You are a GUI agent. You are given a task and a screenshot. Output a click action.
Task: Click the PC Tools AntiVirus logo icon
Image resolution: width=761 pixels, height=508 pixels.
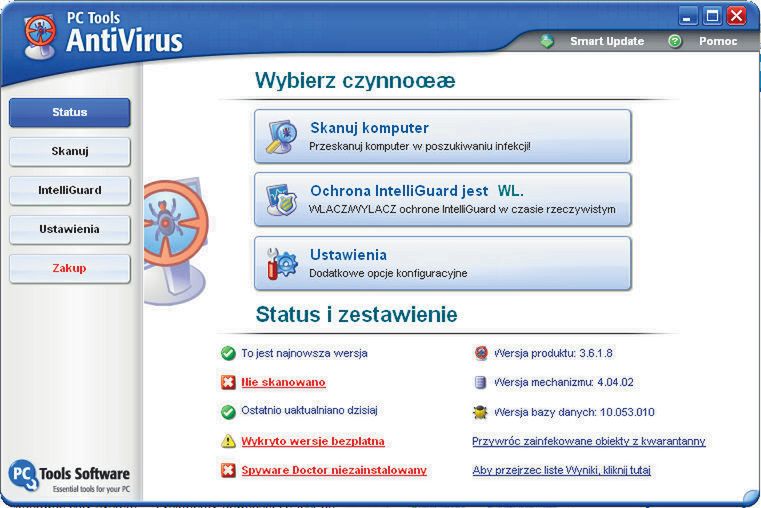(x=40, y=37)
